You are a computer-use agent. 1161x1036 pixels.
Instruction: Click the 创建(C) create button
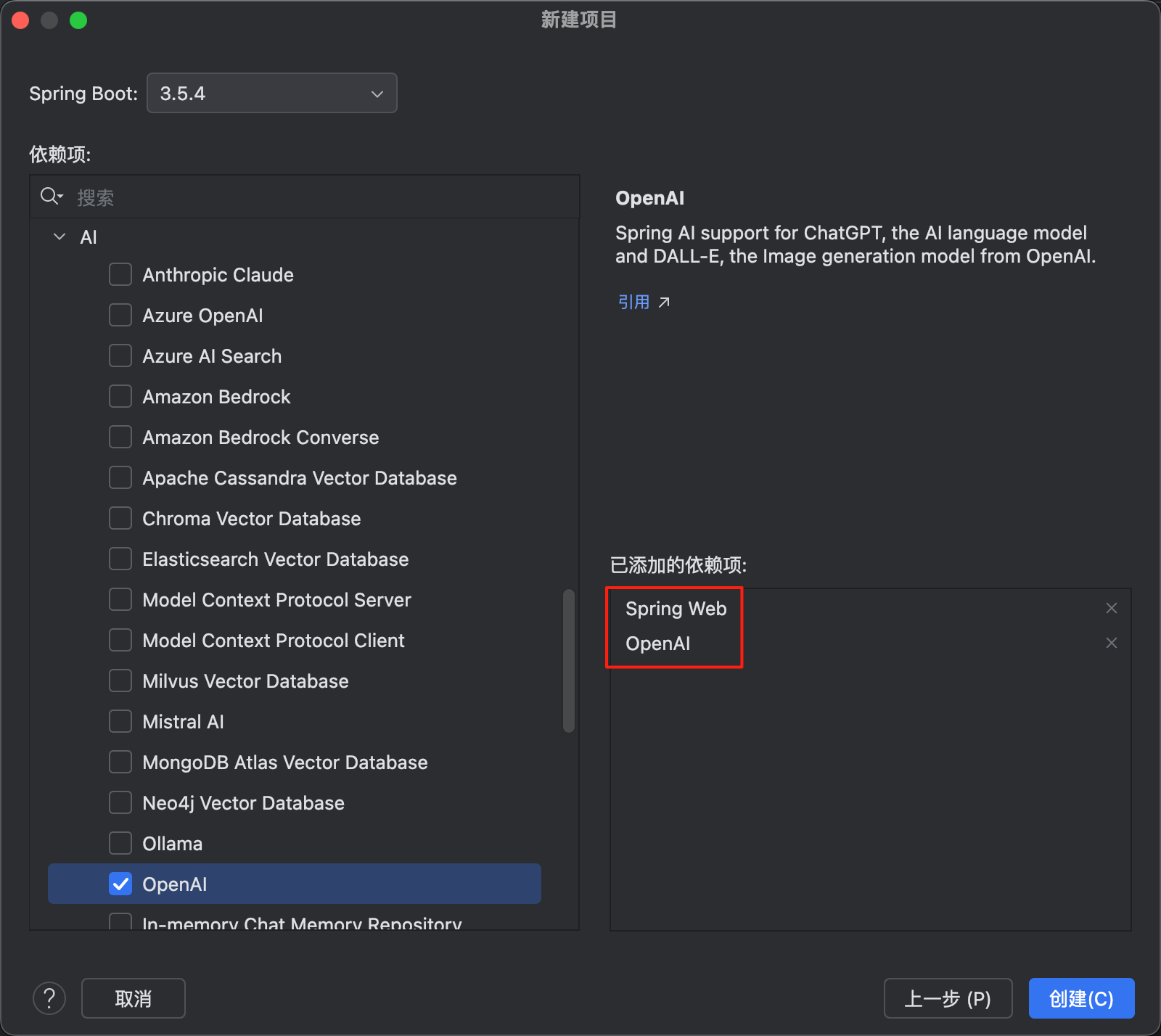point(1081,998)
